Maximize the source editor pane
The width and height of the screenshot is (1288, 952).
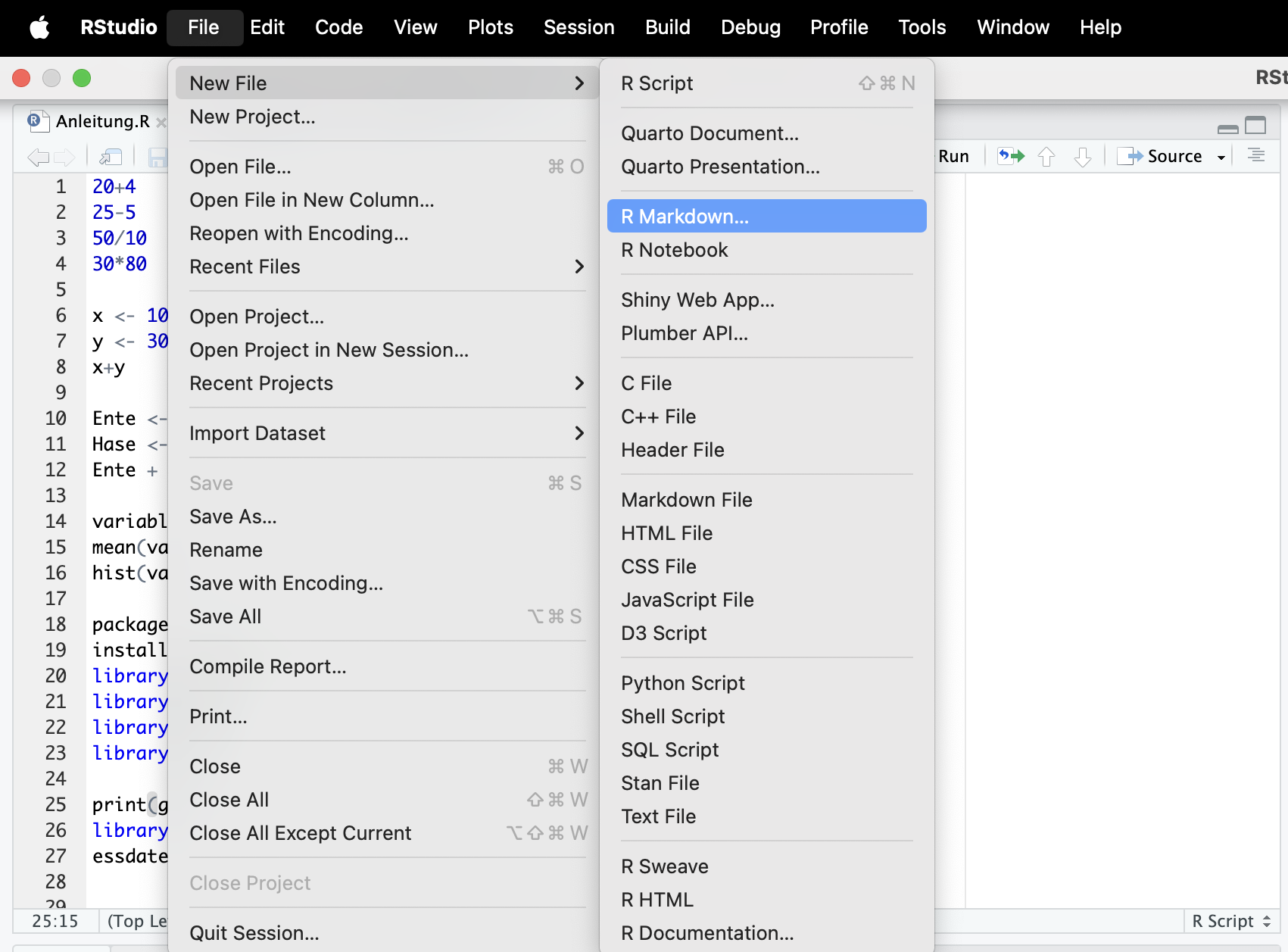click(x=1255, y=126)
